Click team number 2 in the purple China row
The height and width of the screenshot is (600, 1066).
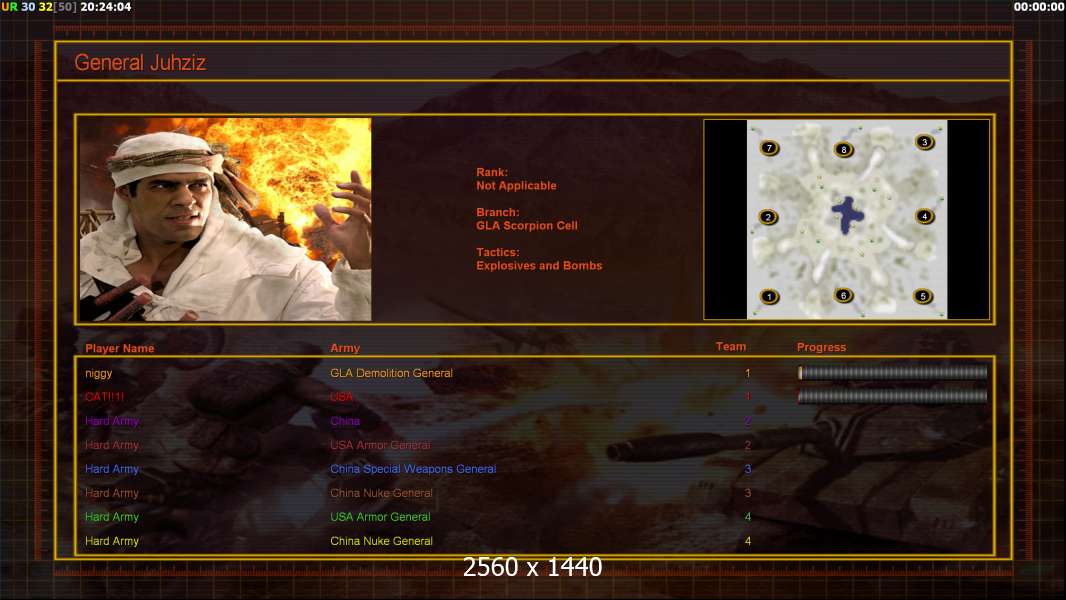[748, 421]
